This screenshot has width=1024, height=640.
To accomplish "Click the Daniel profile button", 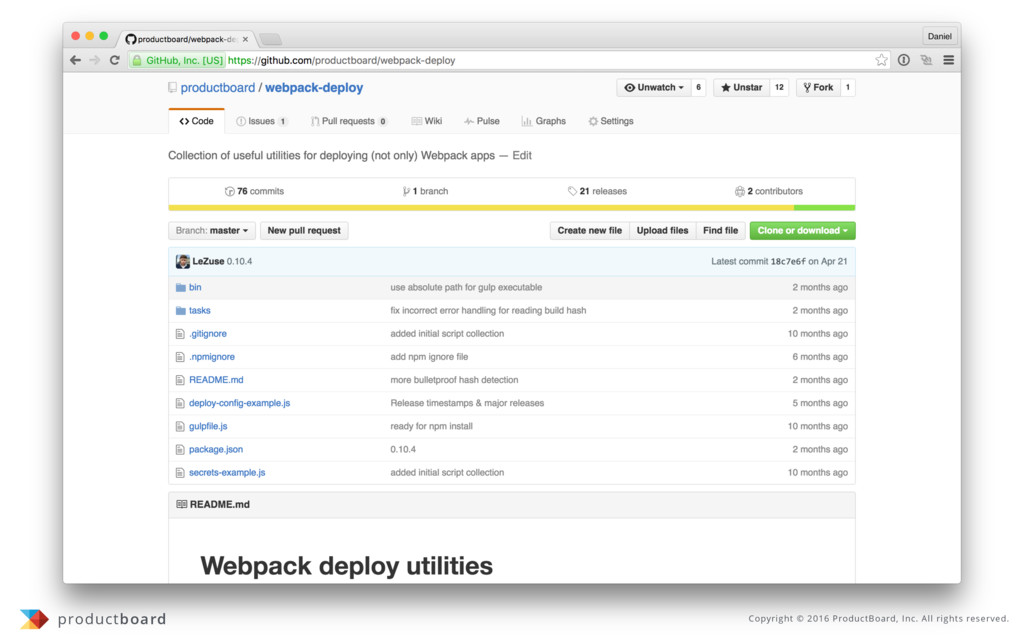I will tap(940, 37).
